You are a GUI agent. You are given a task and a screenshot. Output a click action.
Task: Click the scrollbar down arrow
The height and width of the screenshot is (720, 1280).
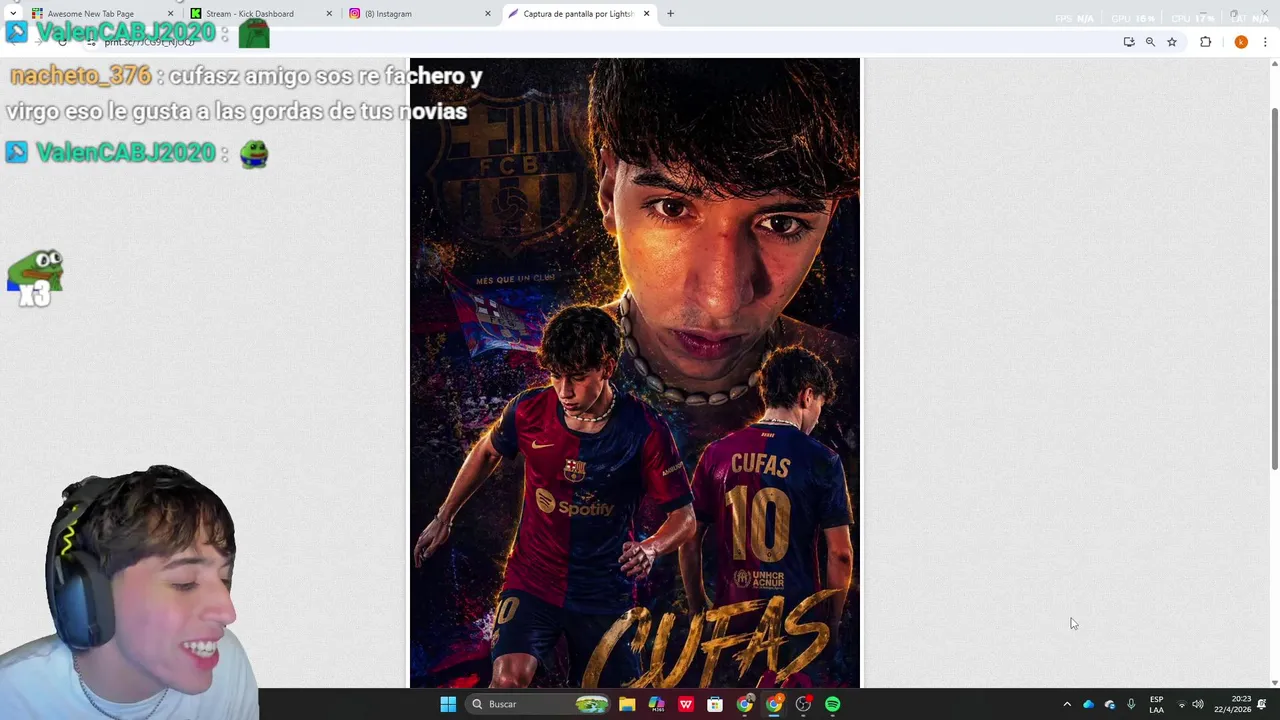1274,682
